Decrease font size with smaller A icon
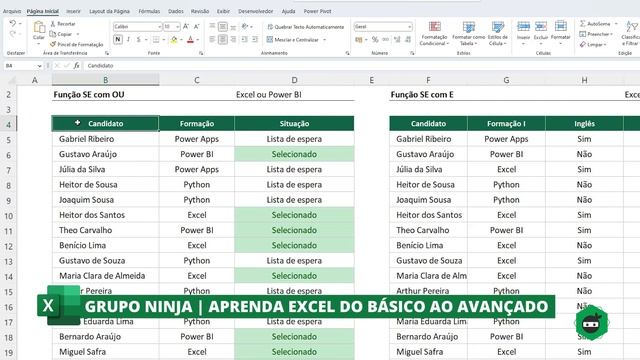This screenshot has width=640, height=360. pos(196,27)
